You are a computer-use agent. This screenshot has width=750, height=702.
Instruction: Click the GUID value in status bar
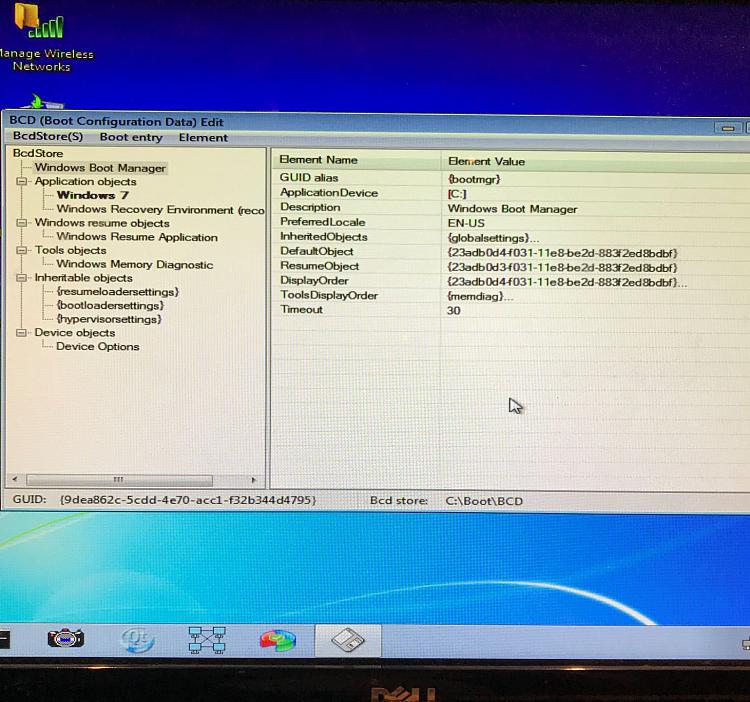pos(188,500)
